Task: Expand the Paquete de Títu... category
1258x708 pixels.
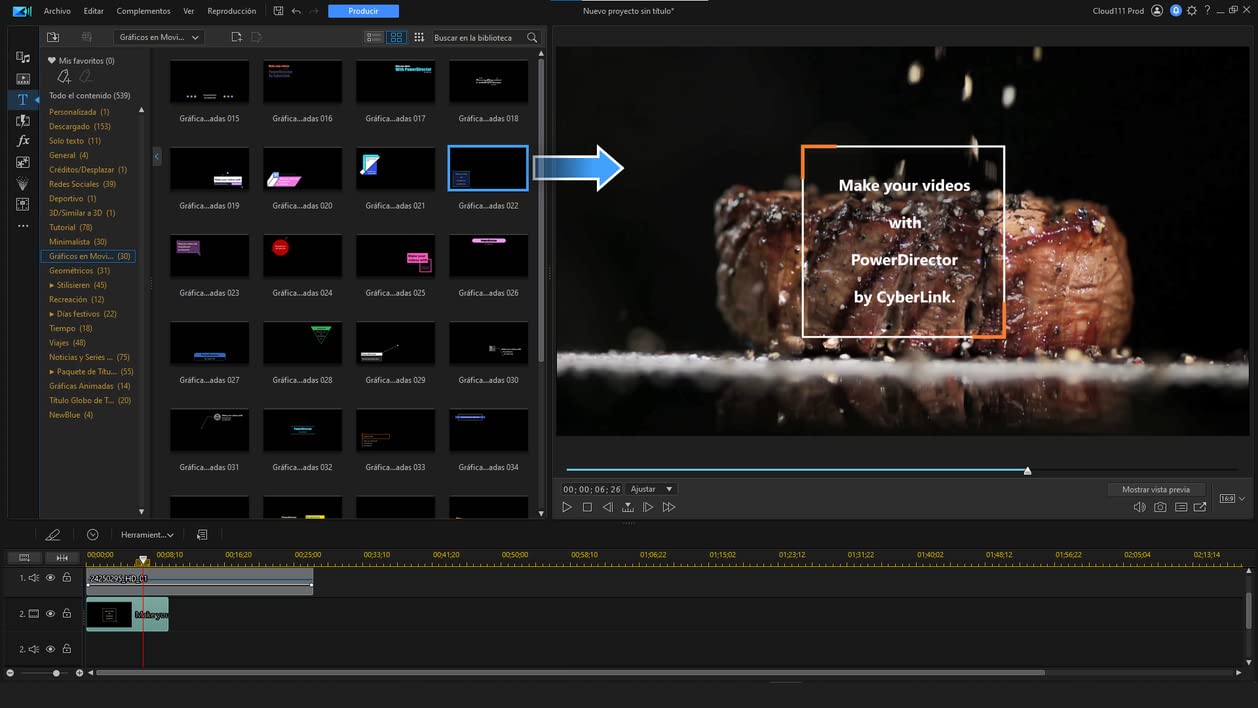Action: (52, 371)
